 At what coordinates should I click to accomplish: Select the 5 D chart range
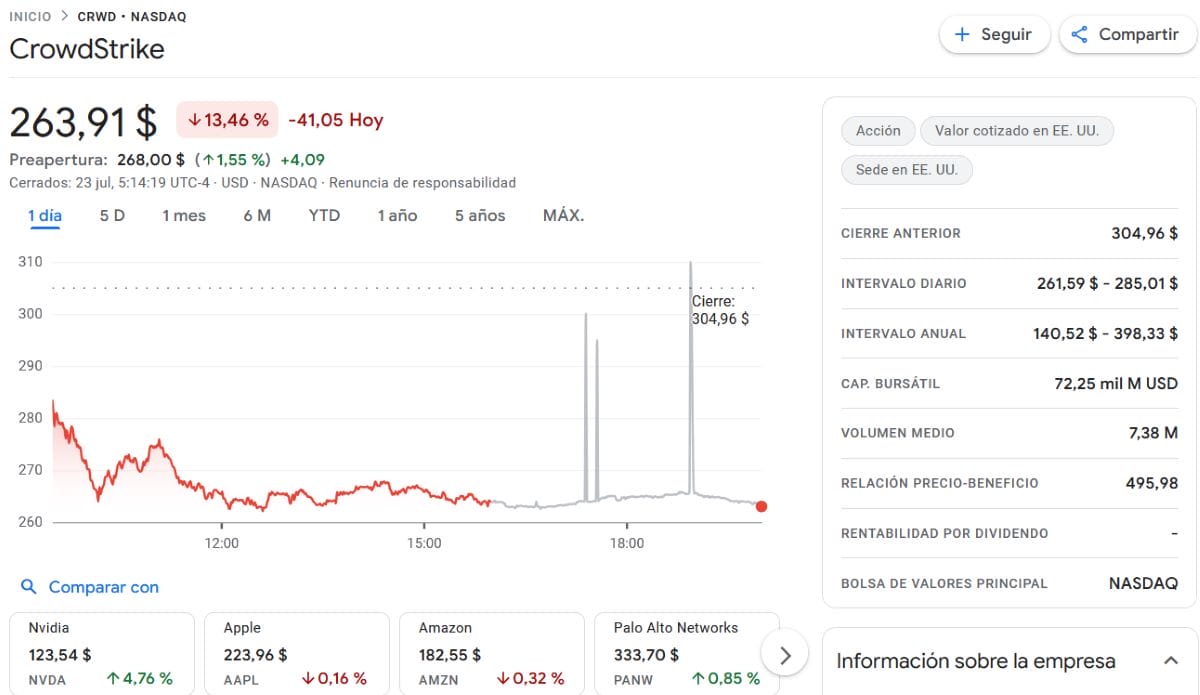pos(112,215)
